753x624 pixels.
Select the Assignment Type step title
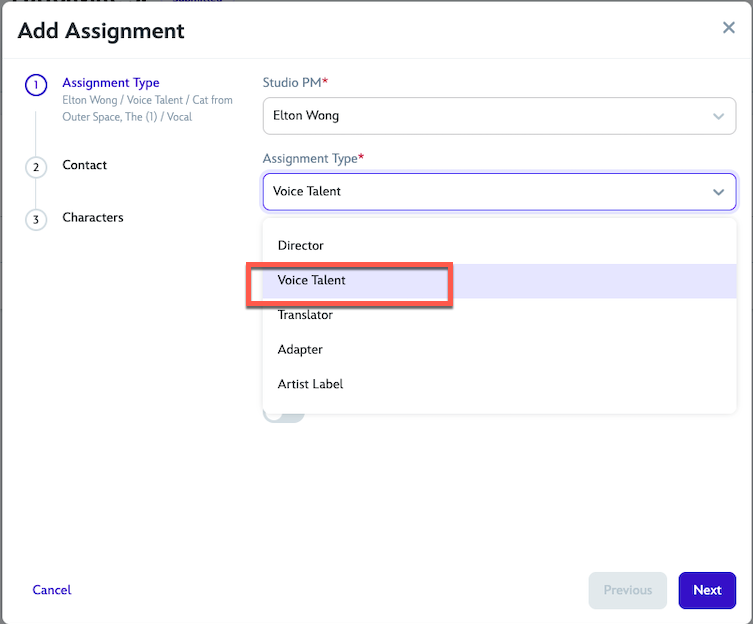point(111,83)
